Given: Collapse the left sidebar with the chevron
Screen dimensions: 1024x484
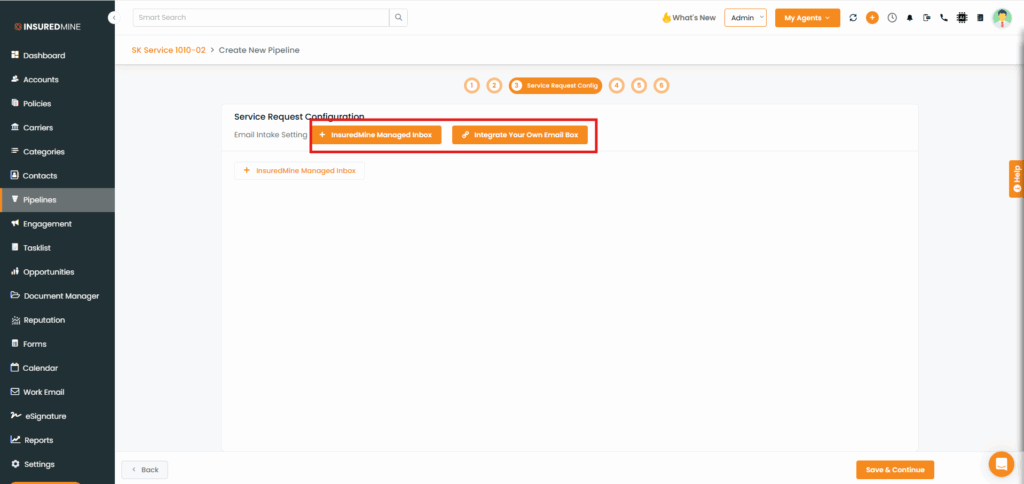Looking at the screenshot, I should click(113, 18).
